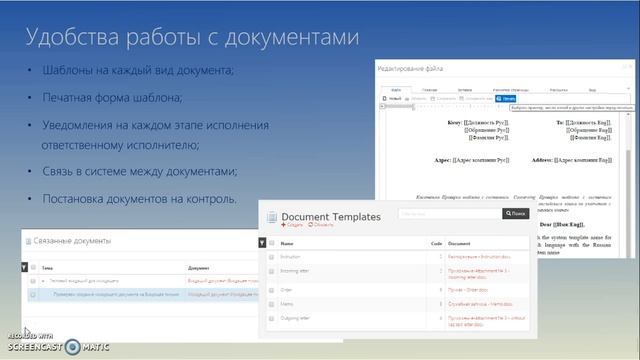640x360 pixels.
Task: Check the Order row checkbox
Action: (271, 290)
